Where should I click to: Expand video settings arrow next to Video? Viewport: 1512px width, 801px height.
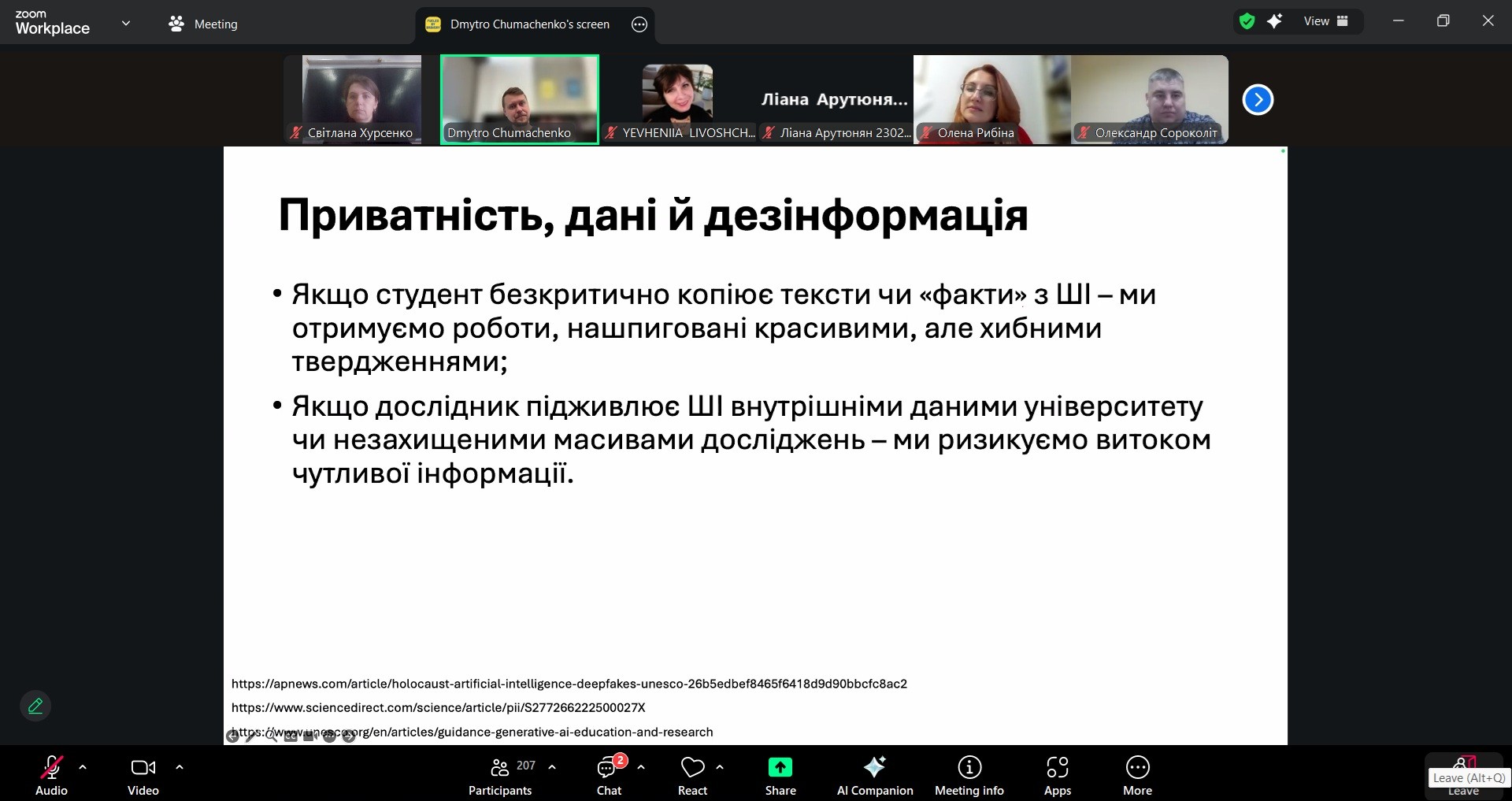click(180, 766)
